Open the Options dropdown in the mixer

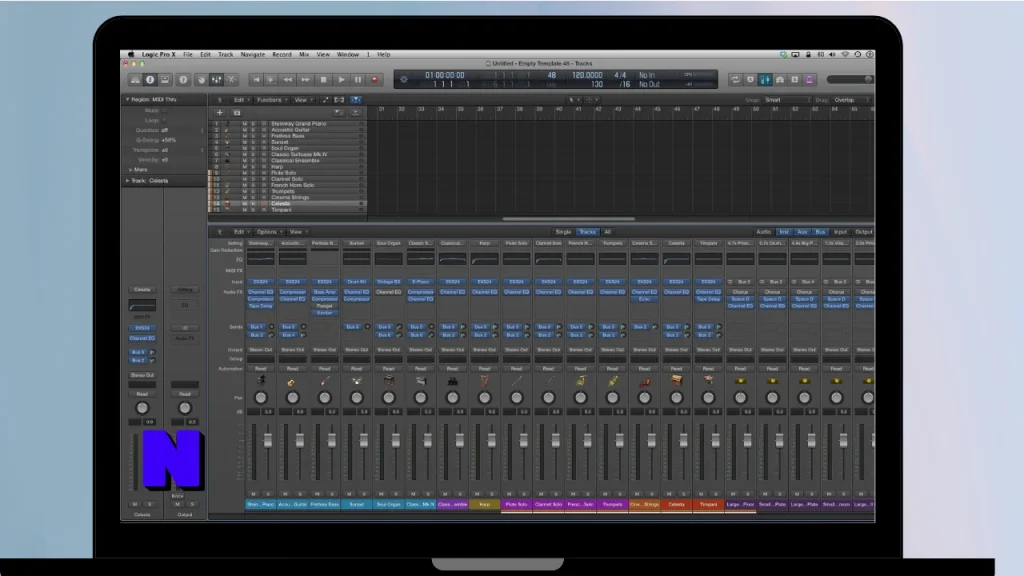point(268,232)
